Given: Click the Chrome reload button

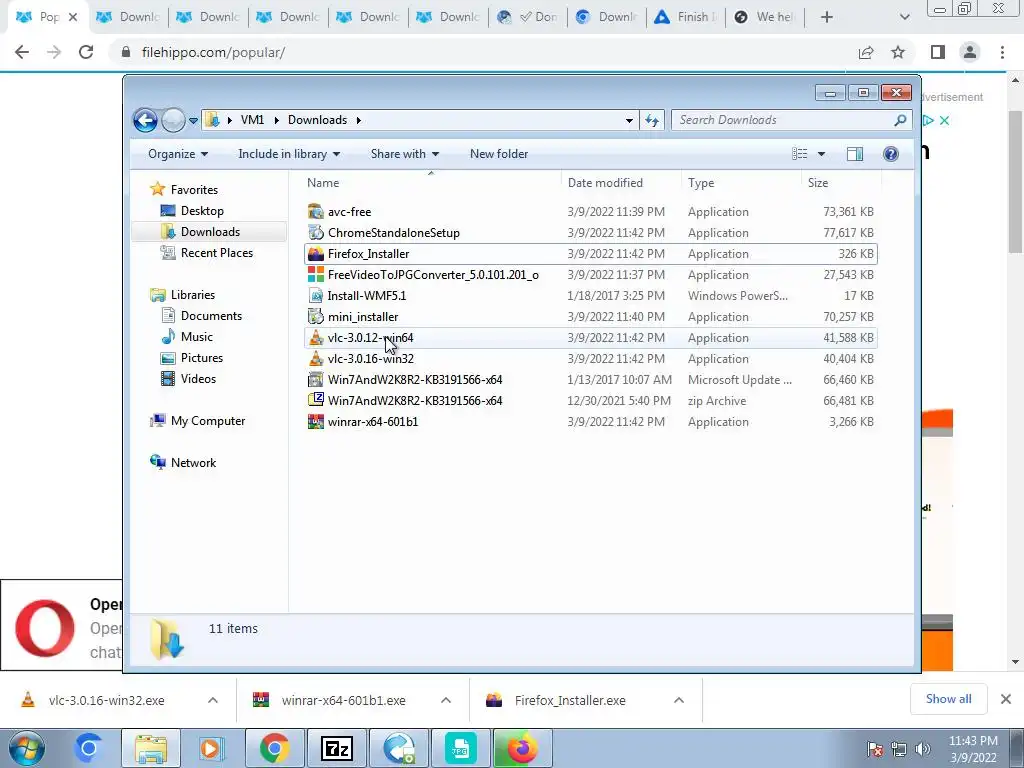Looking at the screenshot, I should pyautogui.click(x=86, y=52).
